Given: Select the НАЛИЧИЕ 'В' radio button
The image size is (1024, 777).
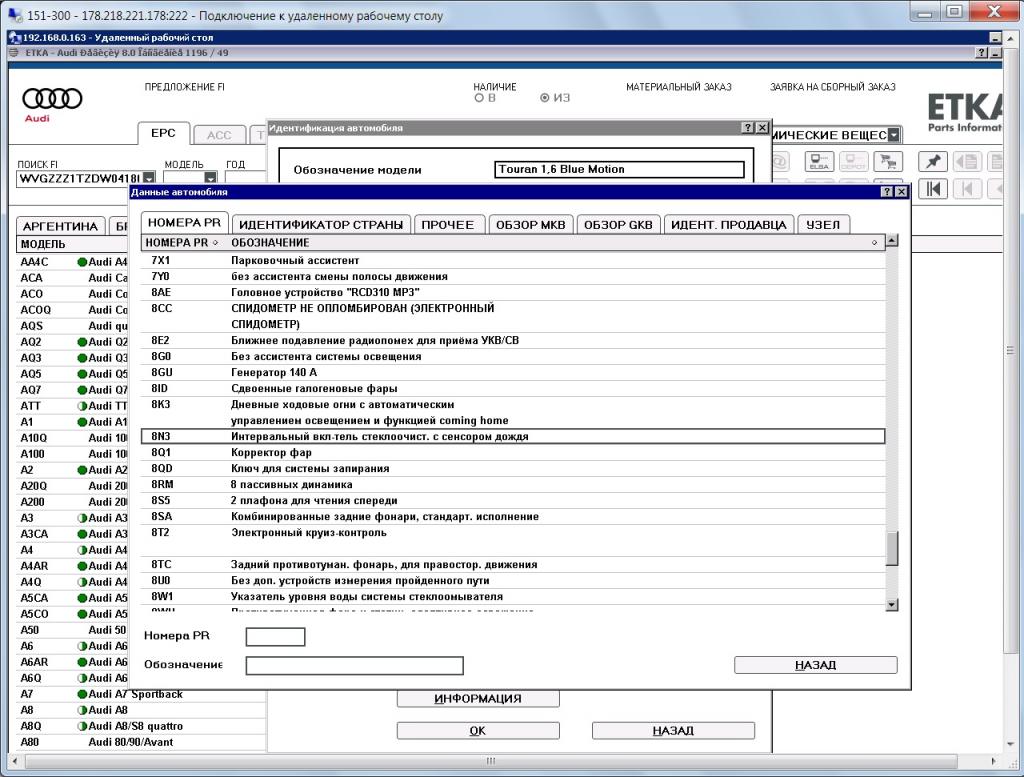Looking at the screenshot, I should pos(479,98).
